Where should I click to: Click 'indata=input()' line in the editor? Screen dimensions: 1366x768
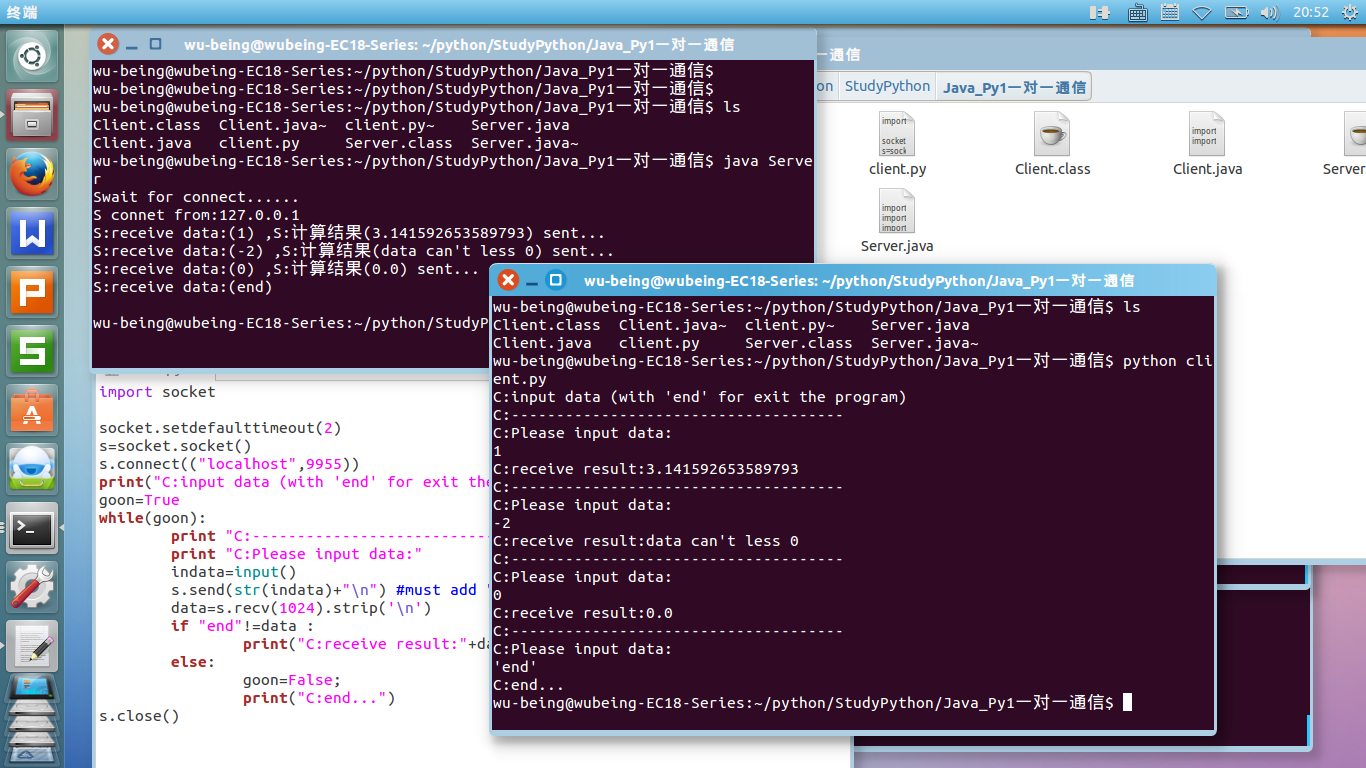(x=234, y=572)
